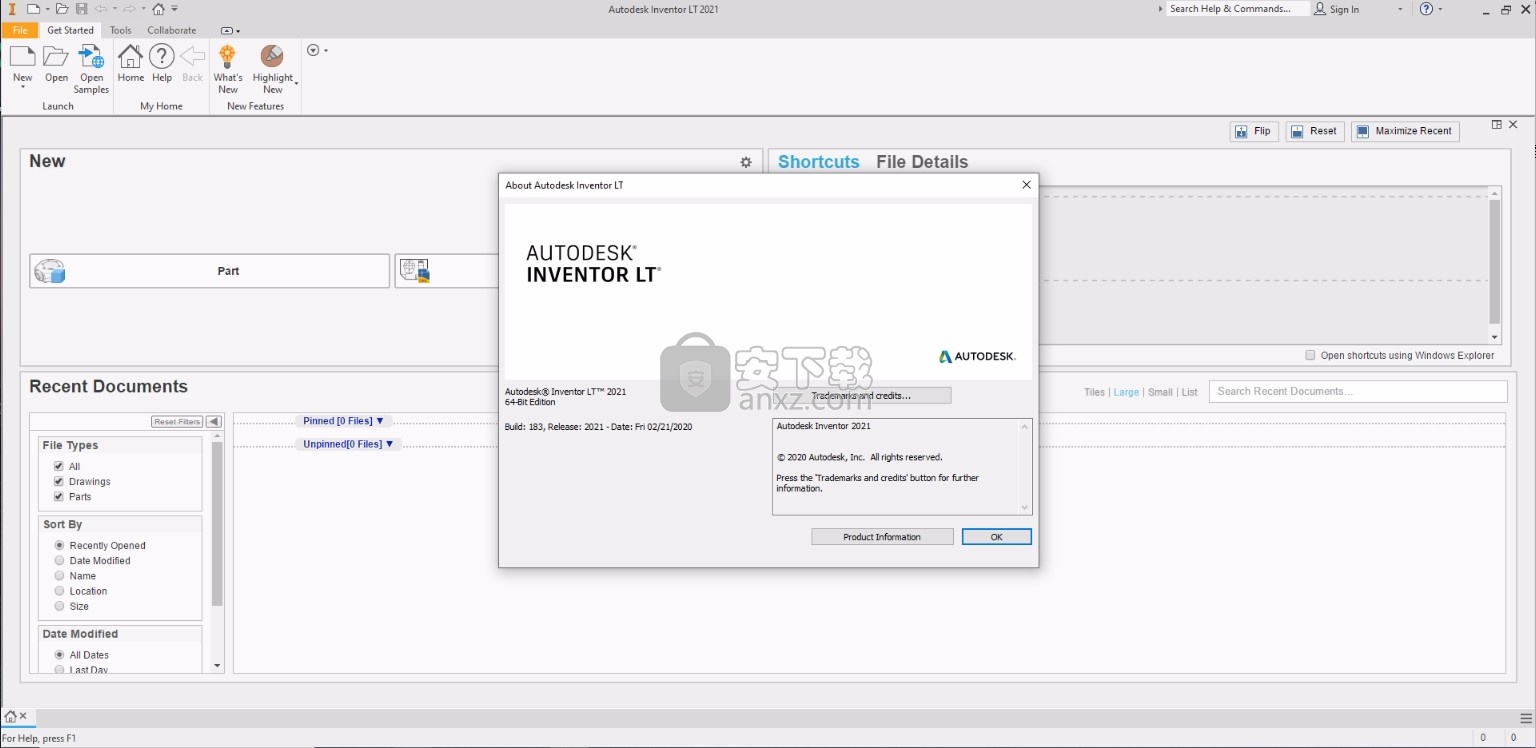The image size is (1536, 748).
Task: Click the New file icon in ribbon
Action: [22, 57]
